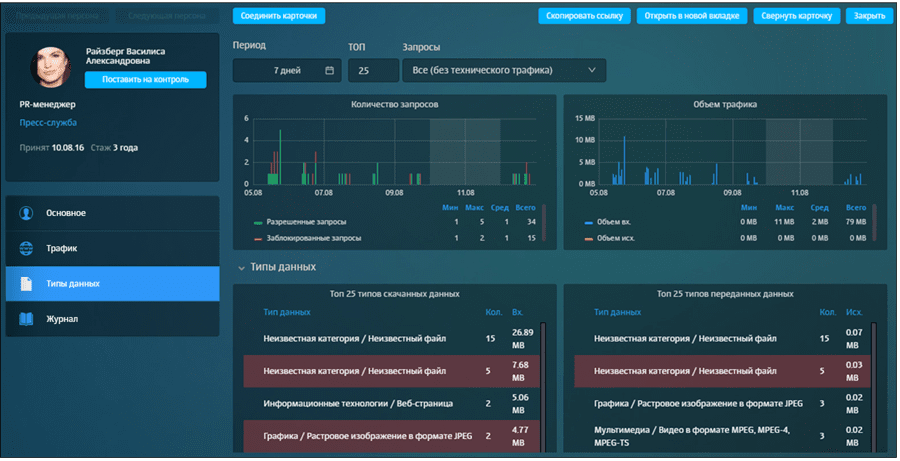The height and width of the screenshot is (461, 900).
Task: Click the Скопировать ссылку button
Action: pyautogui.click(x=584, y=16)
